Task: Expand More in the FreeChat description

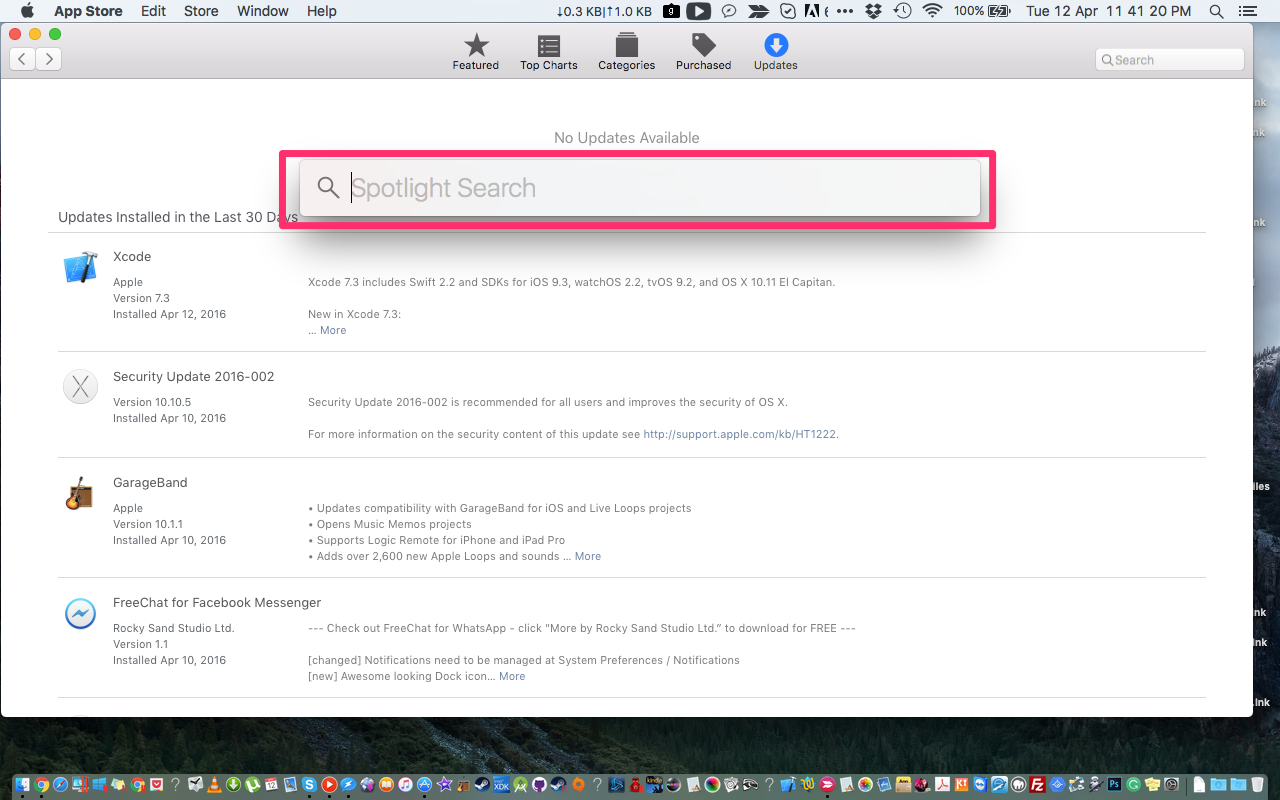Action: pos(512,676)
